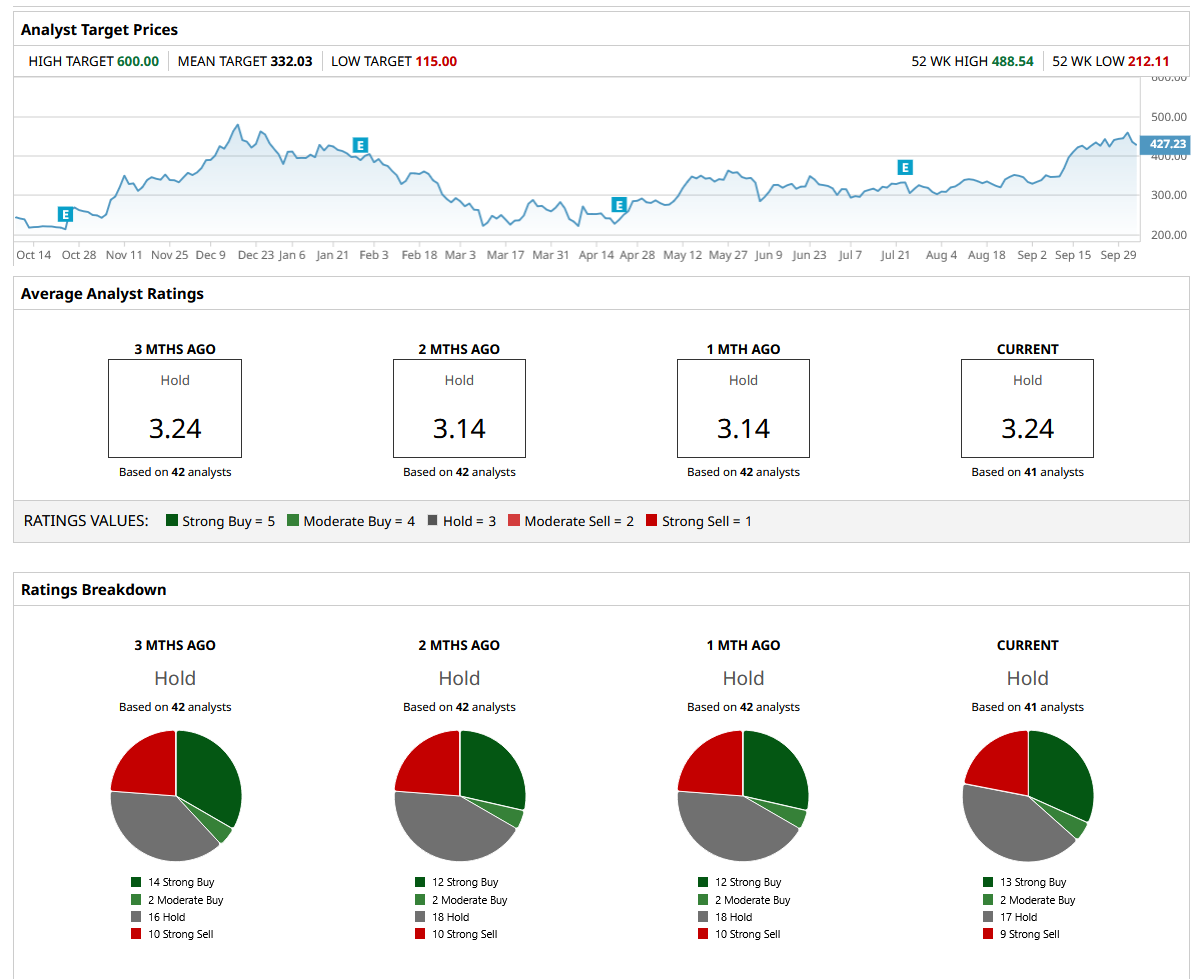
Task: Click the 3 MTHS AGO ratings pie chart
Action: 176,796
